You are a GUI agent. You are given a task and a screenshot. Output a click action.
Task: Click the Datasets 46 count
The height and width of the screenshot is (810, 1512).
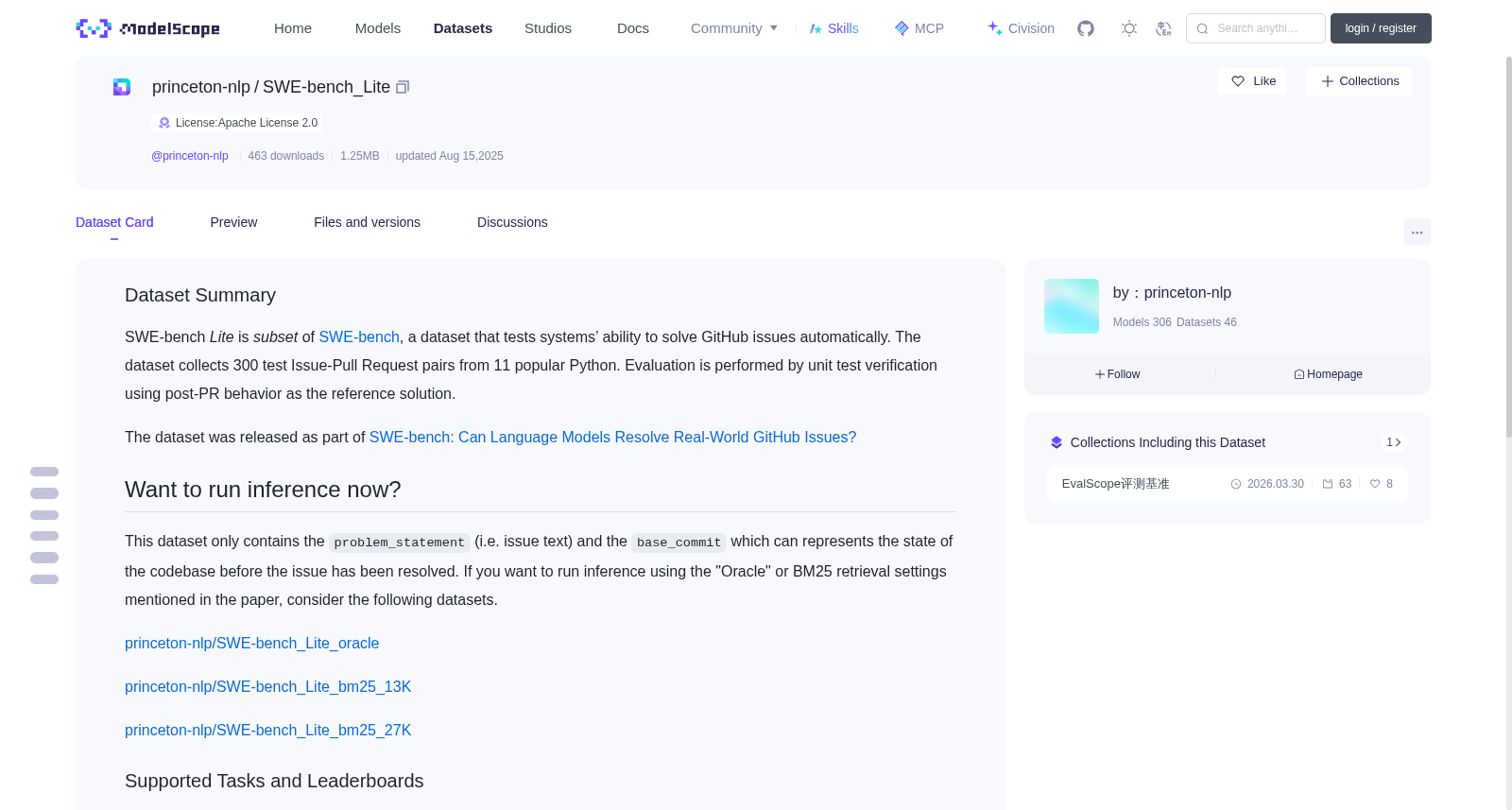coord(1207,322)
